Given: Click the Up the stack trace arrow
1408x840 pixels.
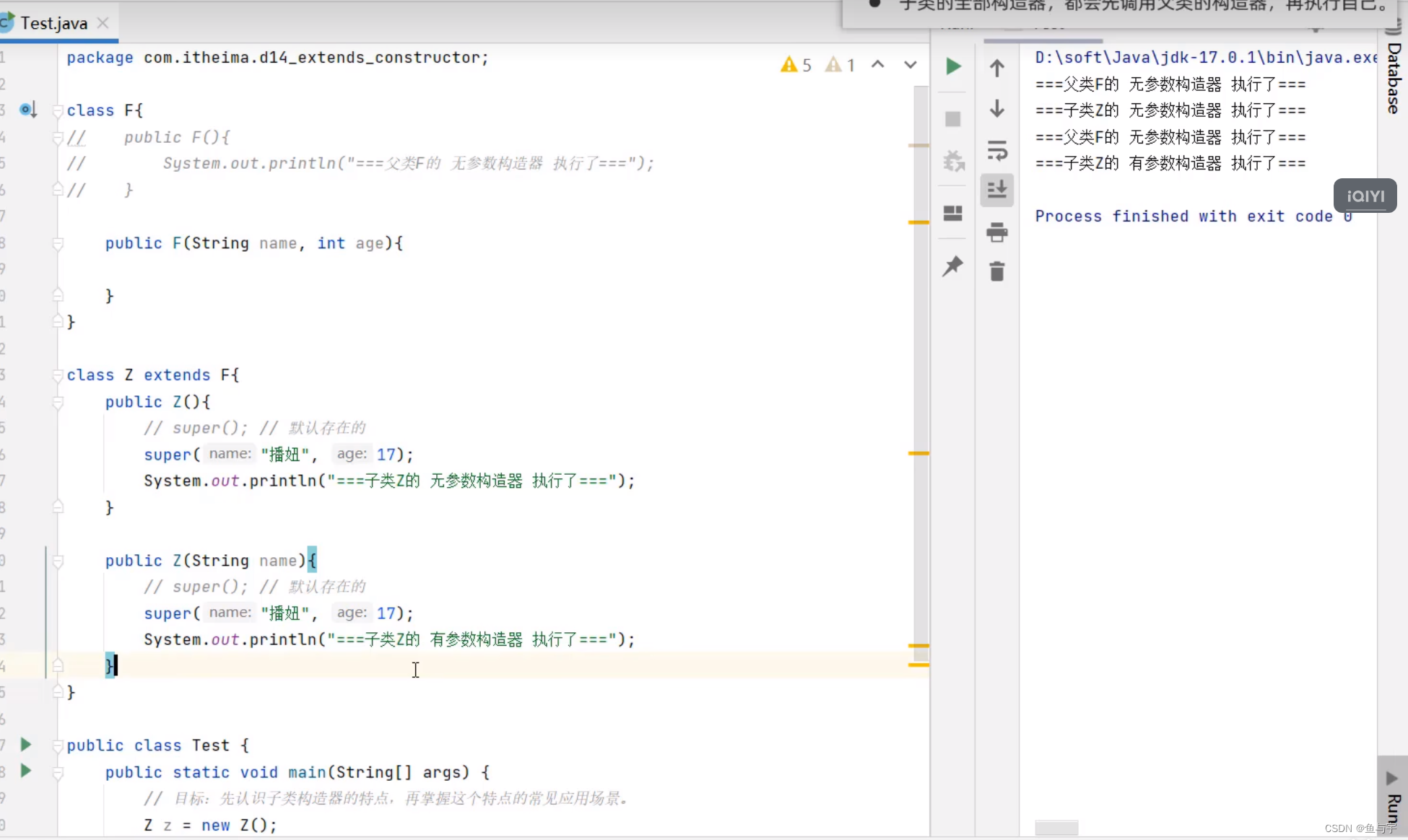Looking at the screenshot, I should [997, 68].
